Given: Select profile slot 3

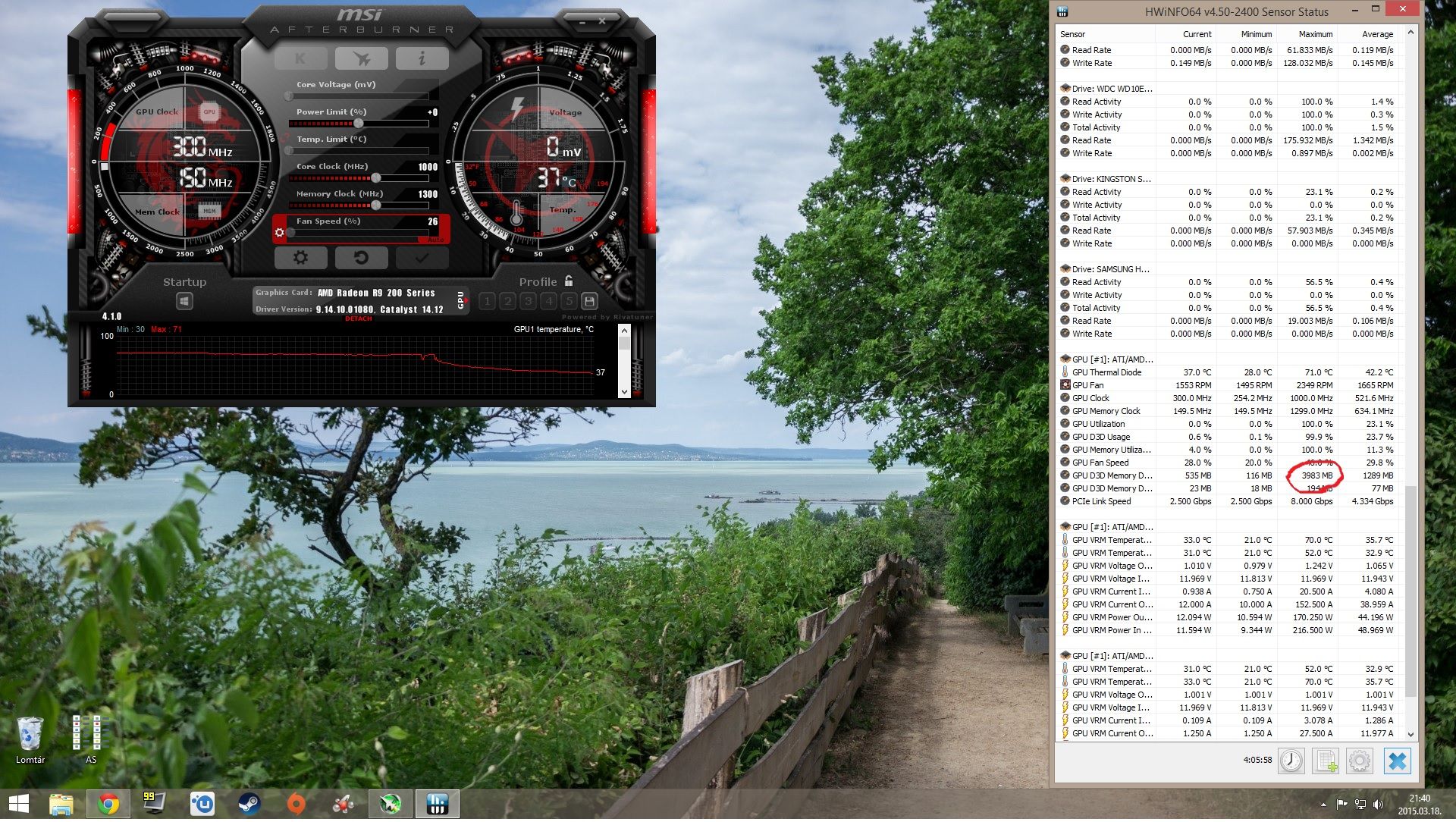Looking at the screenshot, I should (528, 301).
